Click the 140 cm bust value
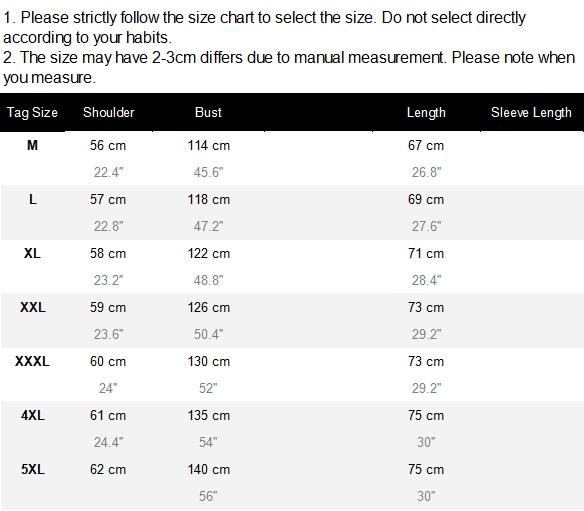584x511 pixels. coord(209,469)
